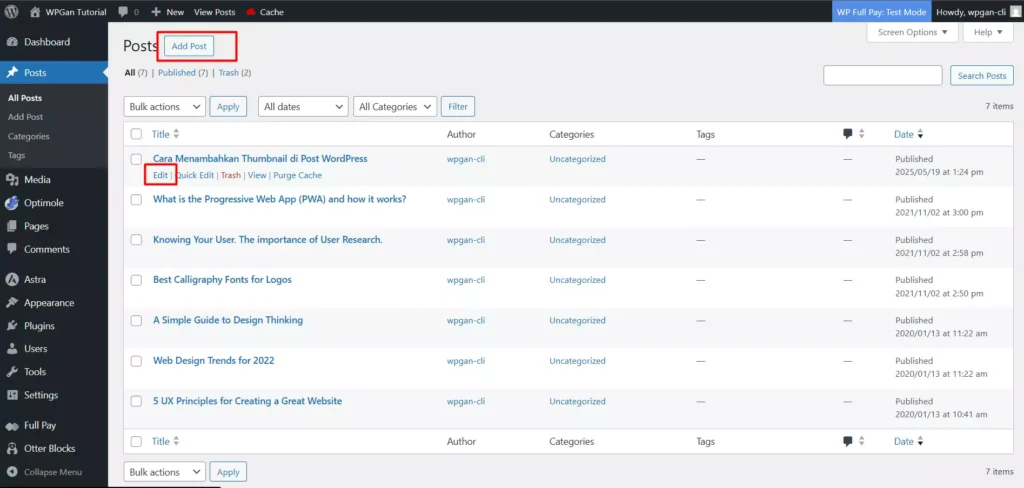The width and height of the screenshot is (1024, 488).
Task: Click the Settings sliders icon
Action: click(x=12, y=395)
